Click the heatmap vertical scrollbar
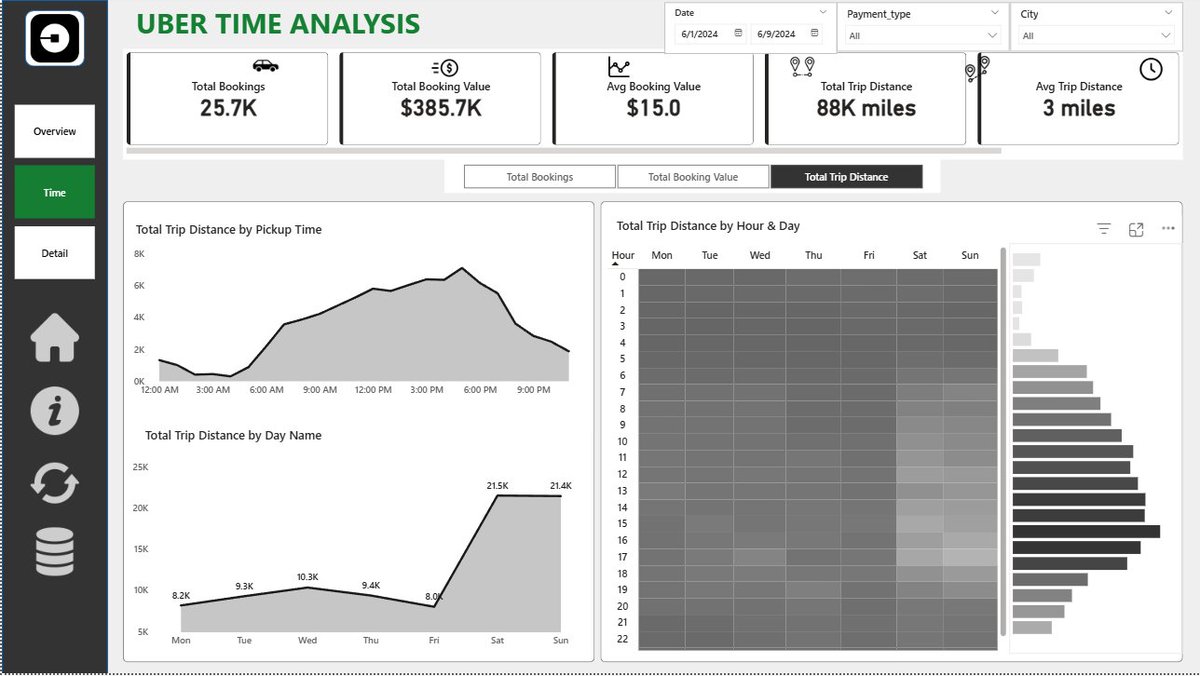 pos(1003,440)
